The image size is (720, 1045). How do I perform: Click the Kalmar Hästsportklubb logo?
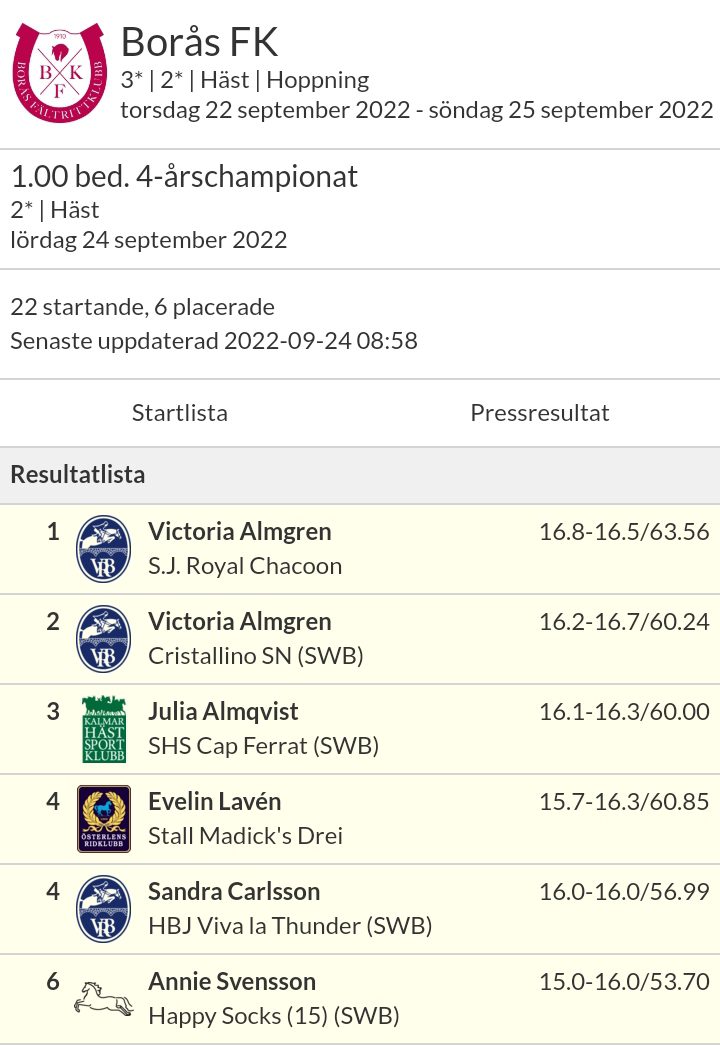[103, 728]
